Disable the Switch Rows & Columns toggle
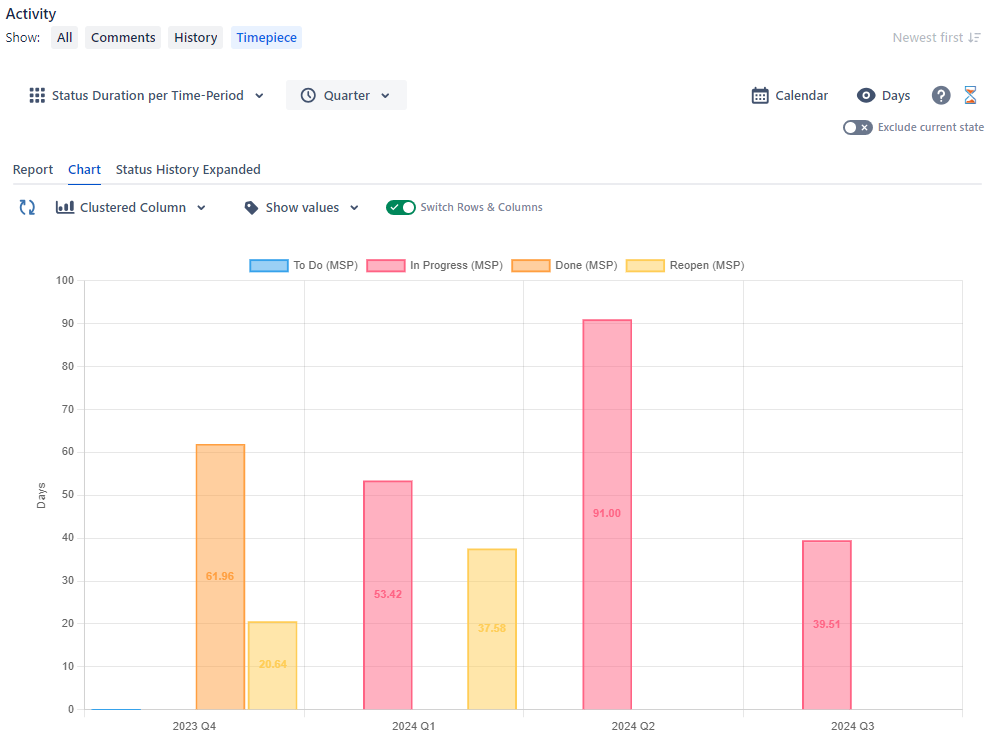The width and height of the screenshot is (992, 745). click(x=400, y=207)
